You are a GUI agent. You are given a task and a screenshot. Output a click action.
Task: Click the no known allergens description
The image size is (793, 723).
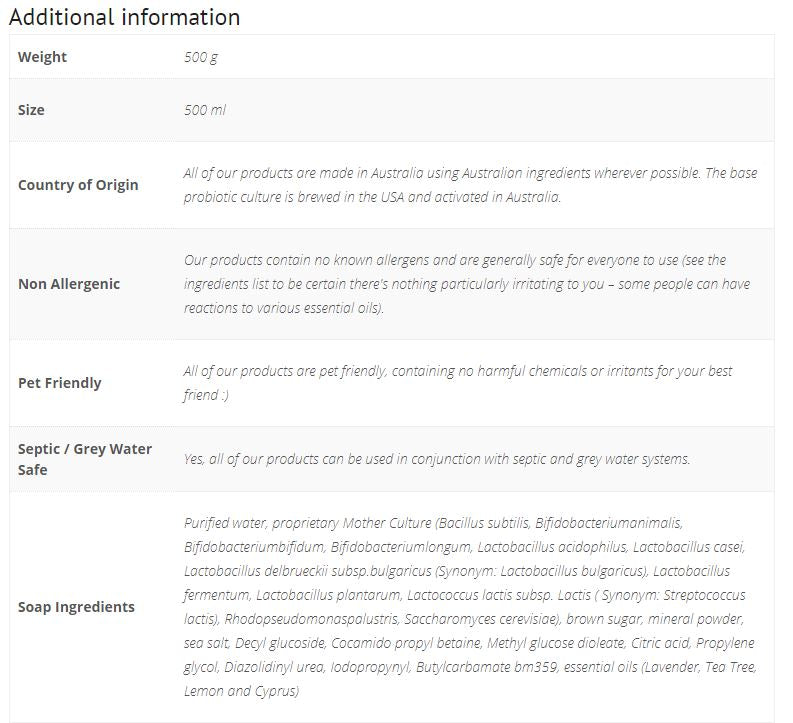point(466,284)
